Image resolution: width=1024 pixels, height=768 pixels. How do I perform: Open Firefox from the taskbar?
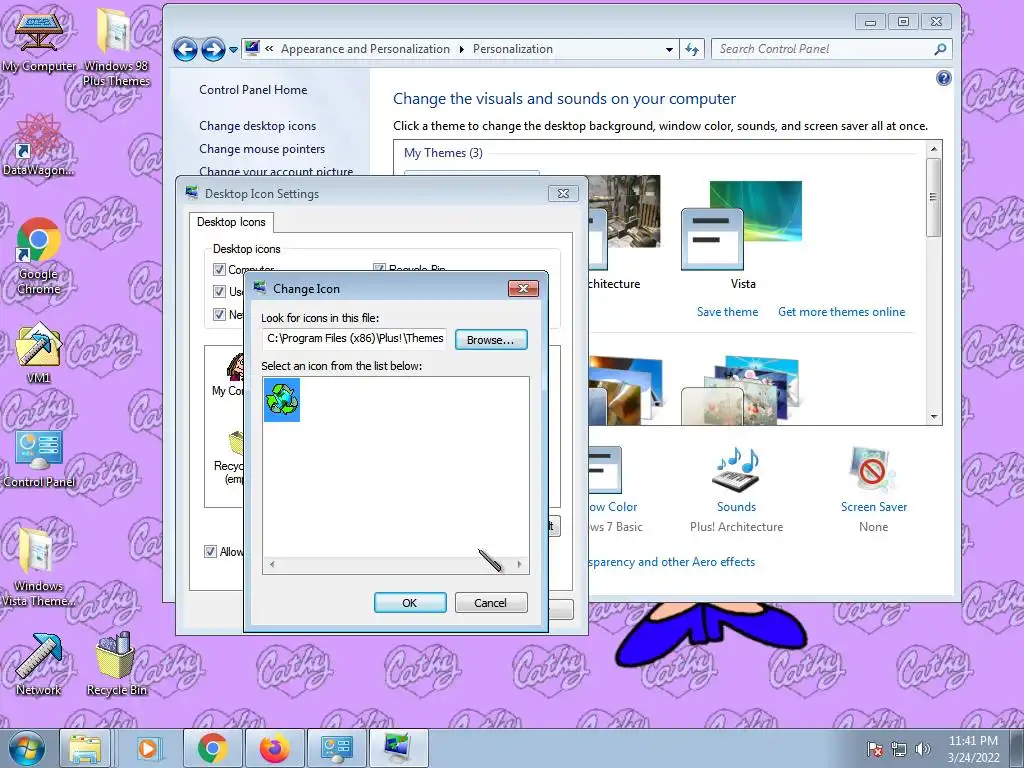click(x=274, y=748)
